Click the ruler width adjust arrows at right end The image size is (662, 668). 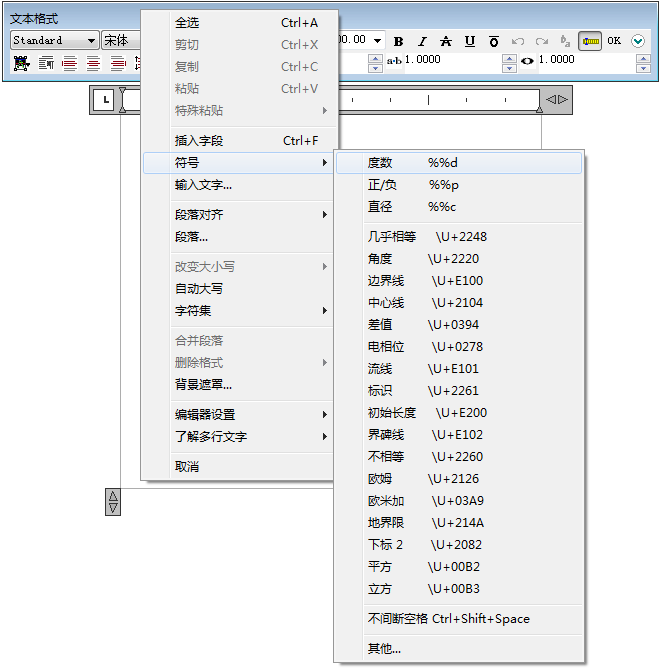(557, 100)
